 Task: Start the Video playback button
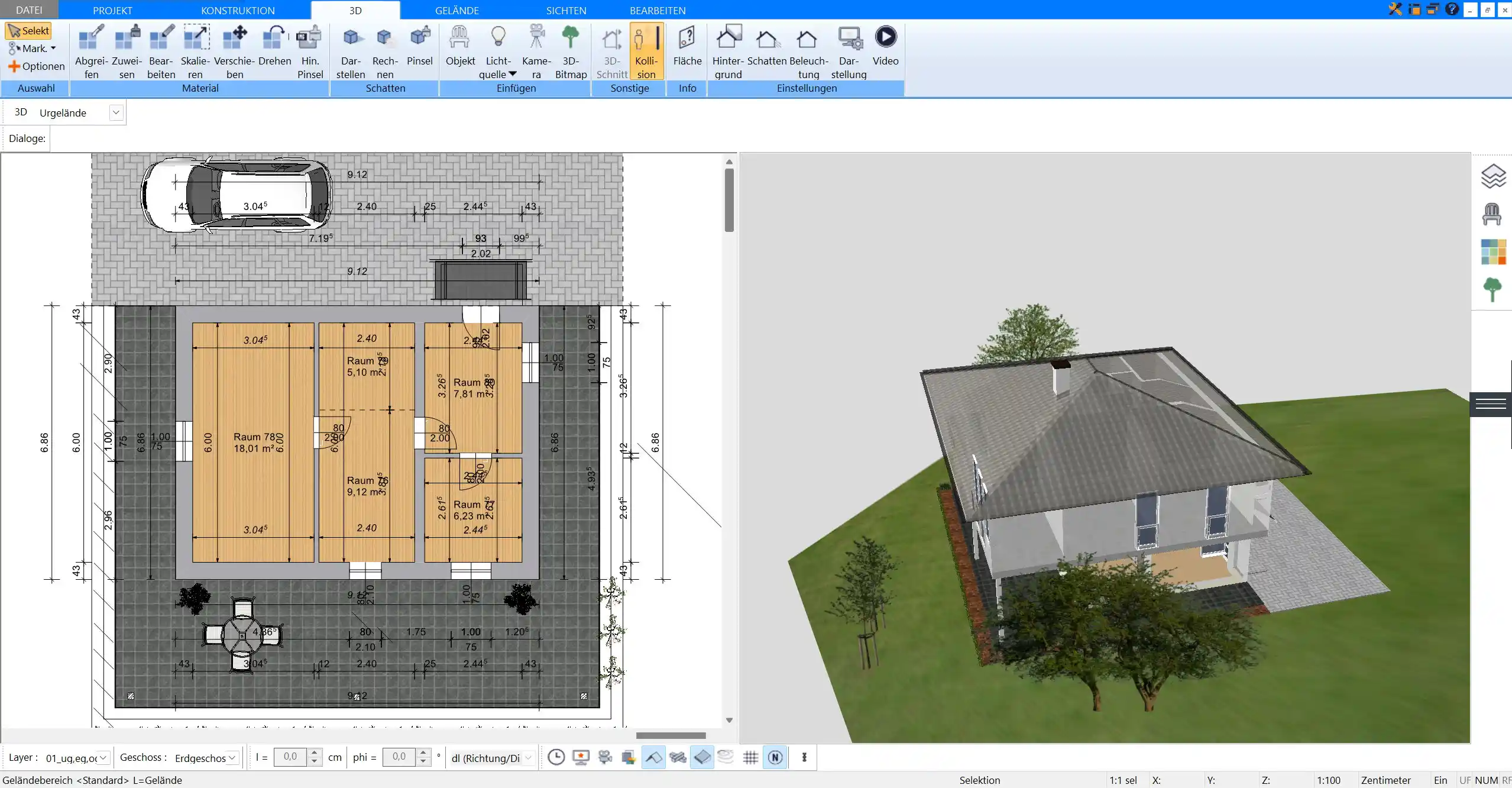coord(885,46)
